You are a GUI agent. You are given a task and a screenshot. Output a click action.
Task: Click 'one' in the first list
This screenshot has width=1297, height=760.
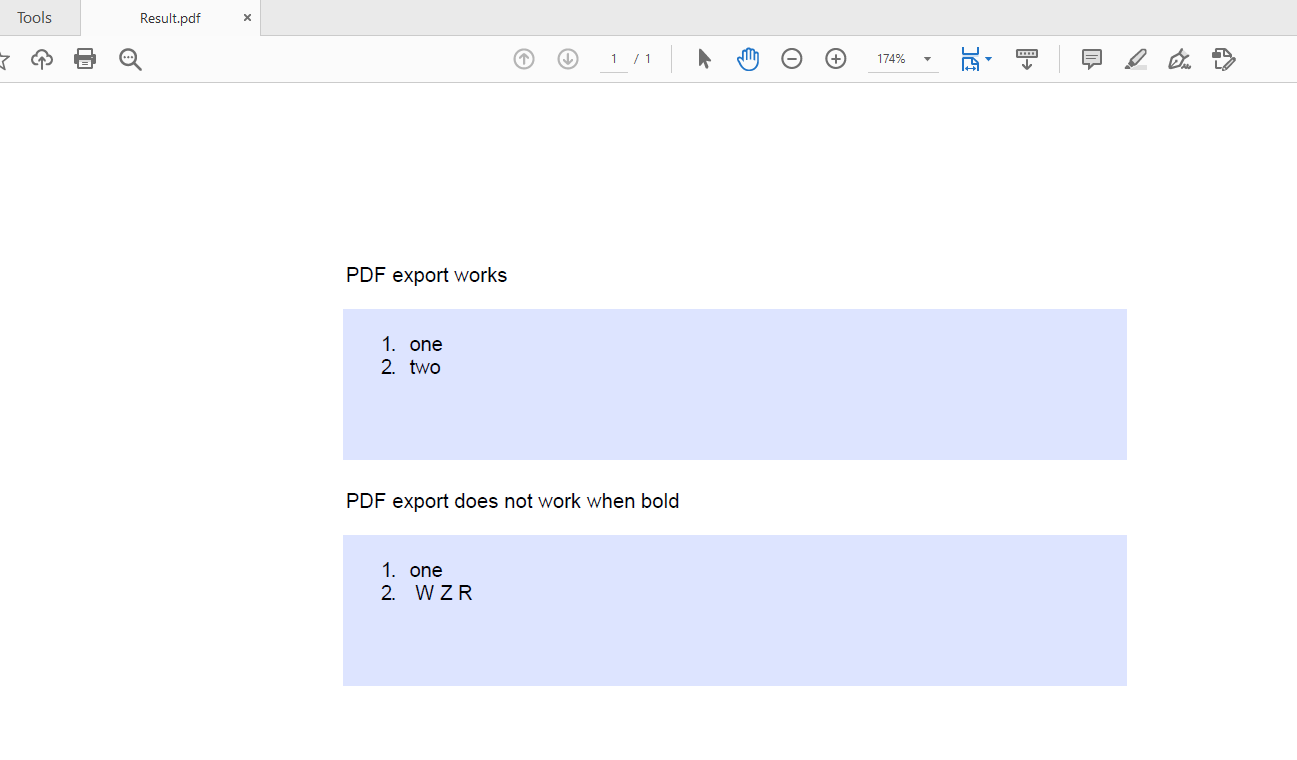tap(426, 344)
